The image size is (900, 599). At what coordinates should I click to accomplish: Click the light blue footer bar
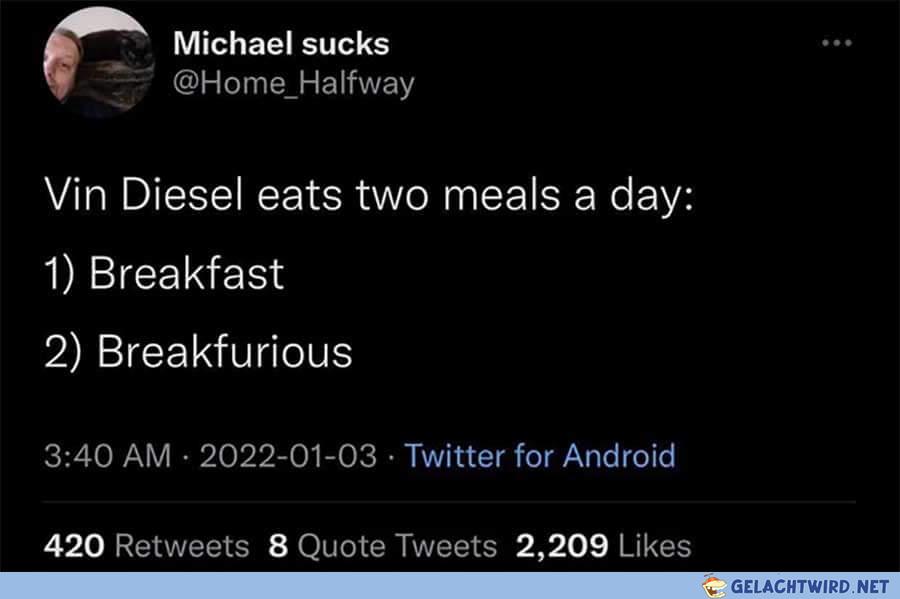[450, 585]
